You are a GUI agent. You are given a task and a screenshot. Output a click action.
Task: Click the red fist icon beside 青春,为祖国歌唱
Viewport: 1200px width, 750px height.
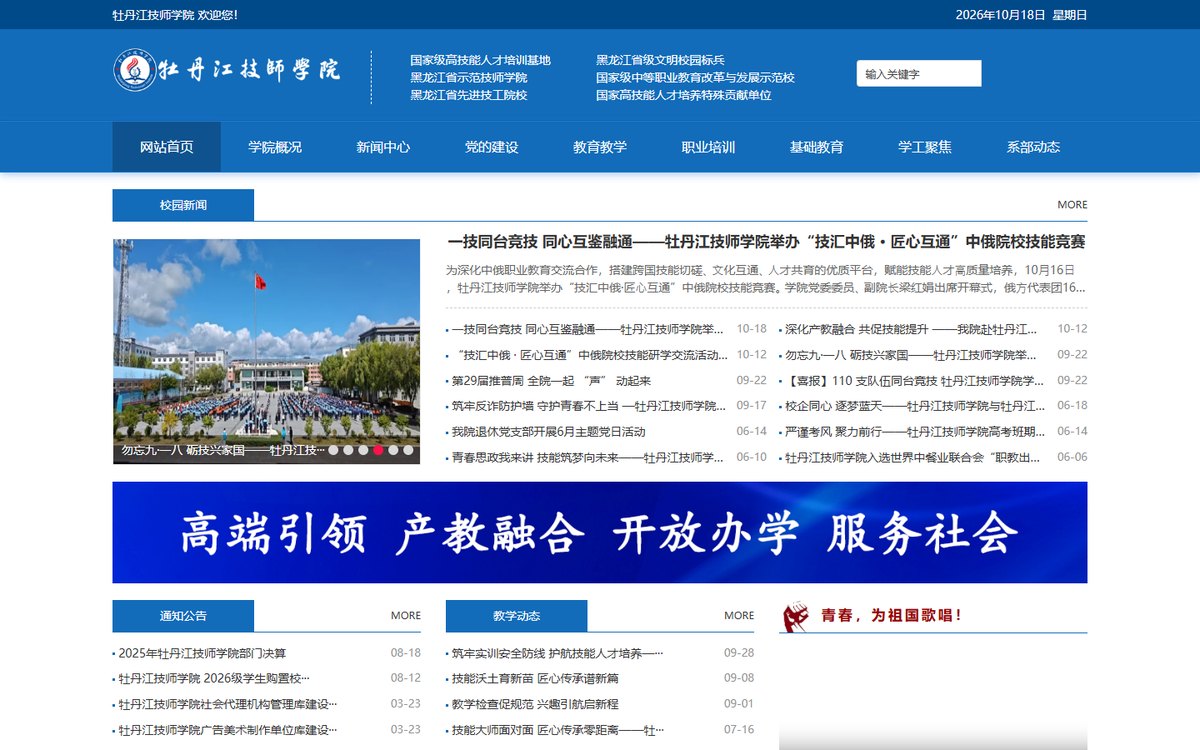pyautogui.click(x=796, y=616)
